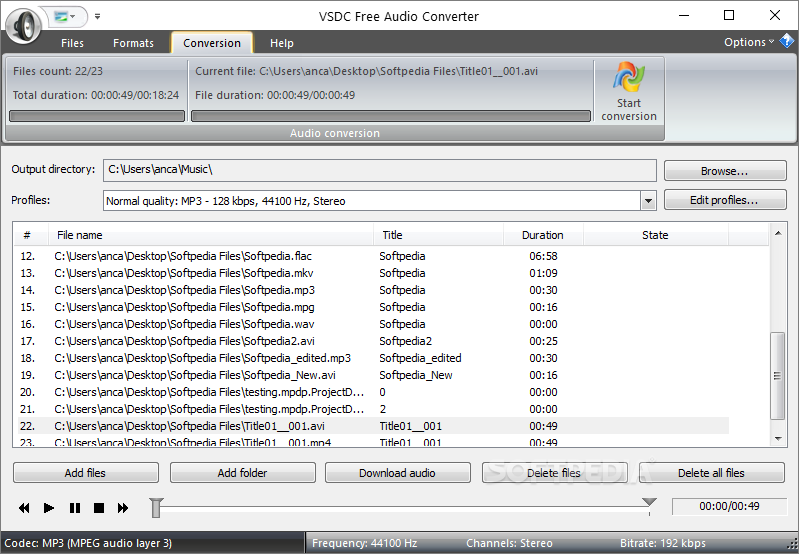This screenshot has height=554, width=799.
Task: Click the Softpedia_edited title cell
Action: [420, 358]
